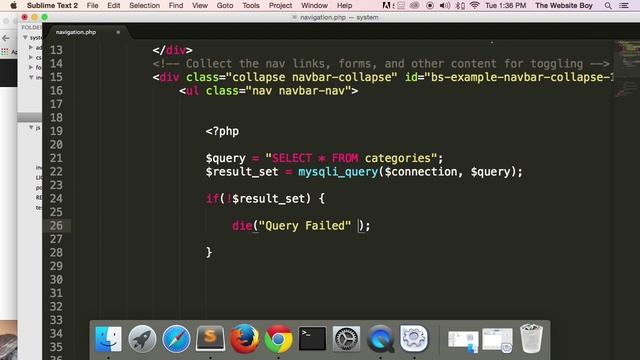Open the Sublime Text 2 application menu
This screenshot has width=640, height=360.
52,5
